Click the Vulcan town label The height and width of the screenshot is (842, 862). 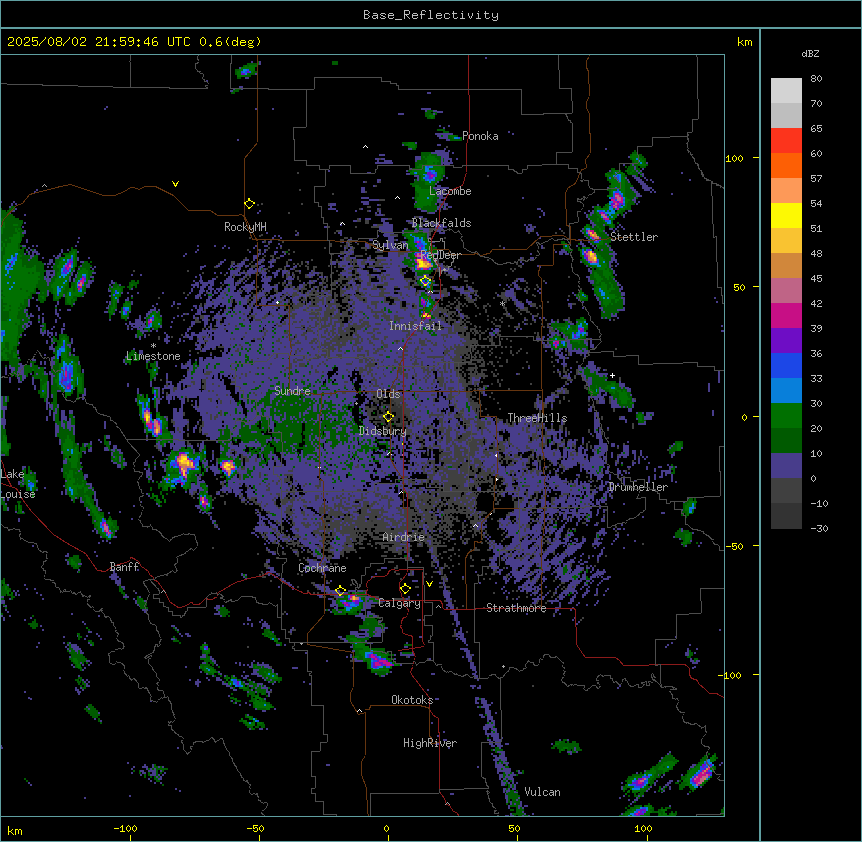[543, 792]
